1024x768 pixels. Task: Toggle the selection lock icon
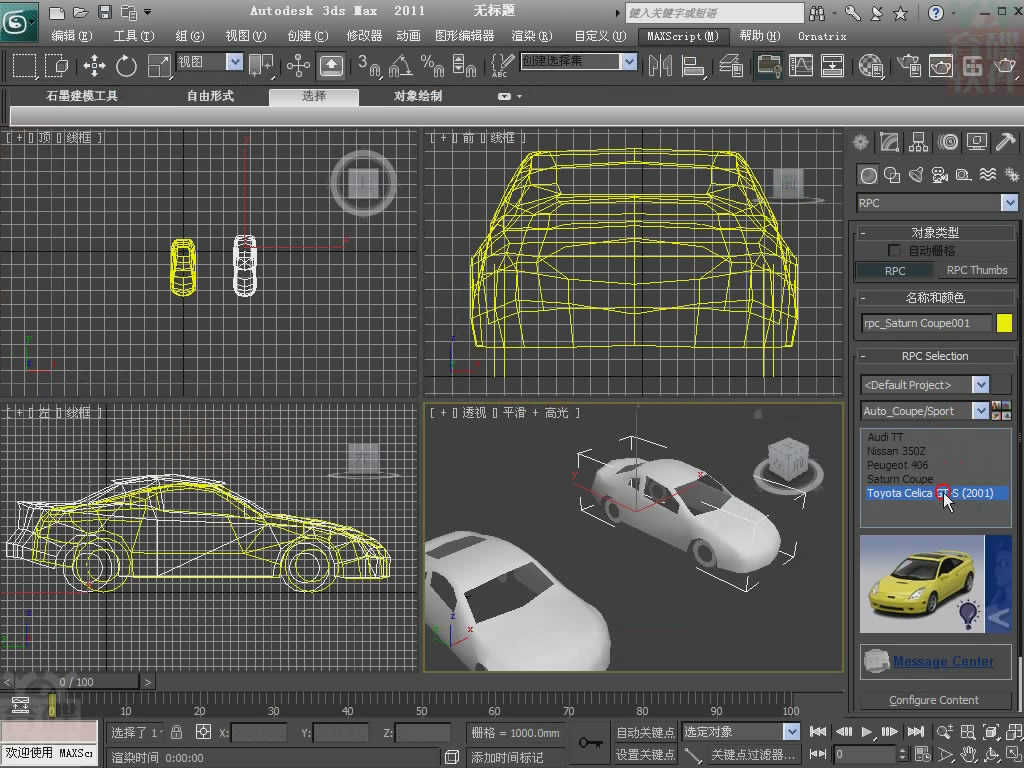(176, 732)
